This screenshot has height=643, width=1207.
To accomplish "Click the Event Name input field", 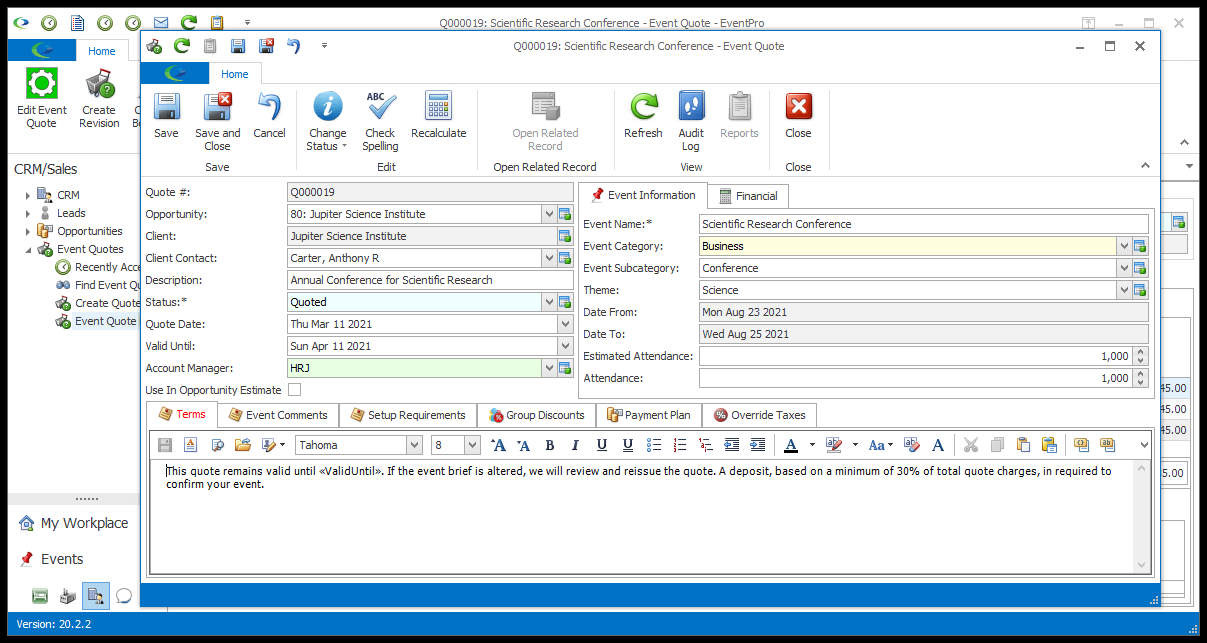I will (x=924, y=224).
